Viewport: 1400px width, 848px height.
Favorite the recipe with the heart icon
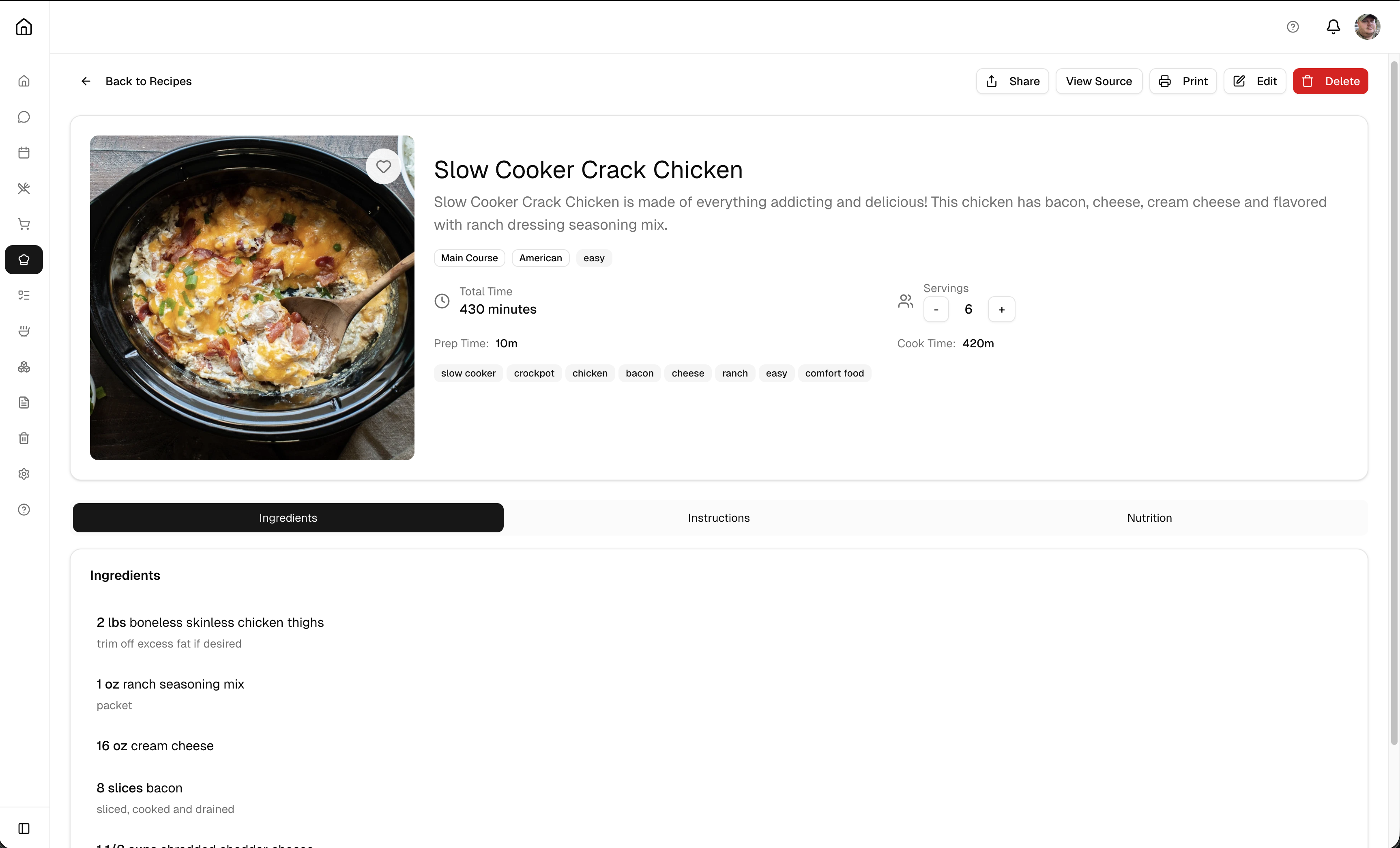pos(384,166)
